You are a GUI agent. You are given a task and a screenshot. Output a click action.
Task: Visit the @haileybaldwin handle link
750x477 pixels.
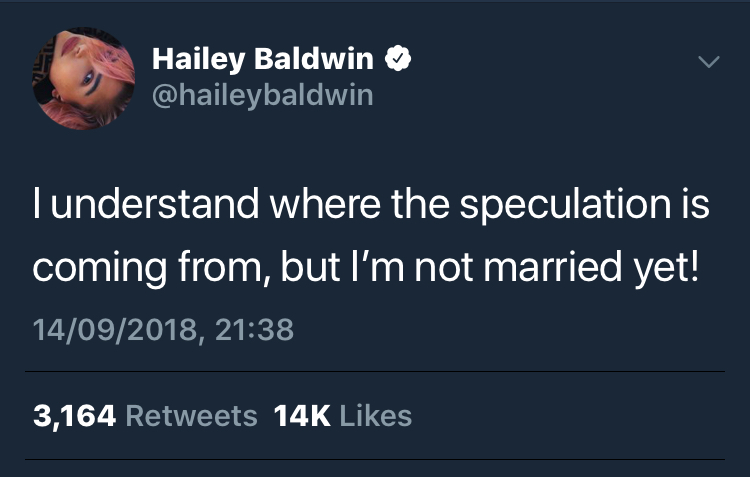pyautogui.click(x=263, y=95)
